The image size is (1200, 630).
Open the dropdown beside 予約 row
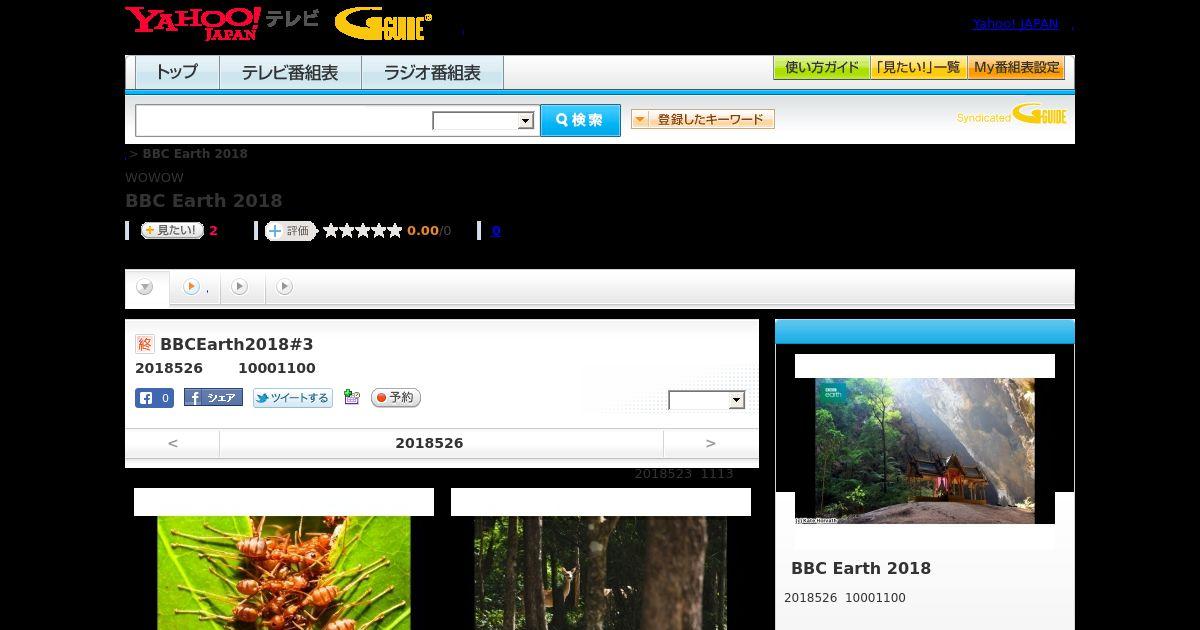click(x=707, y=400)
